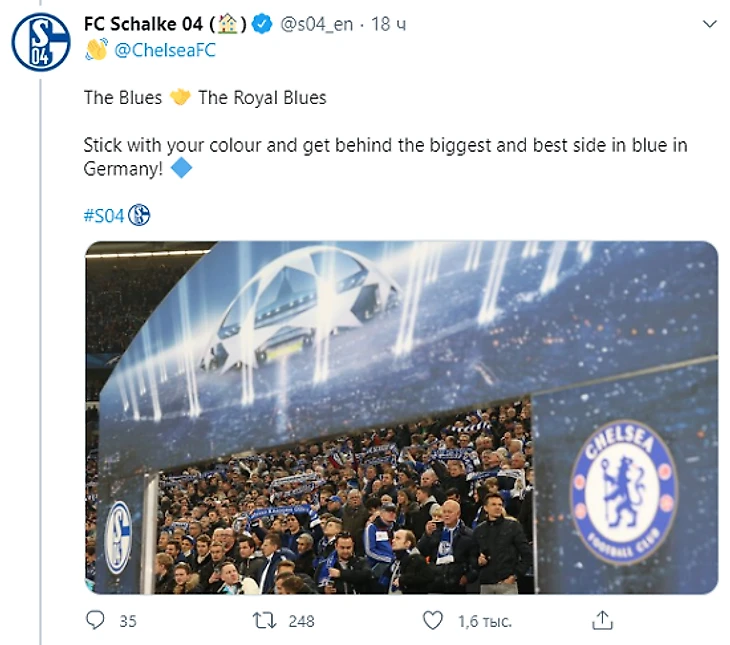
Task: Click the house emoji beside account name
Action: click(227, 24)
